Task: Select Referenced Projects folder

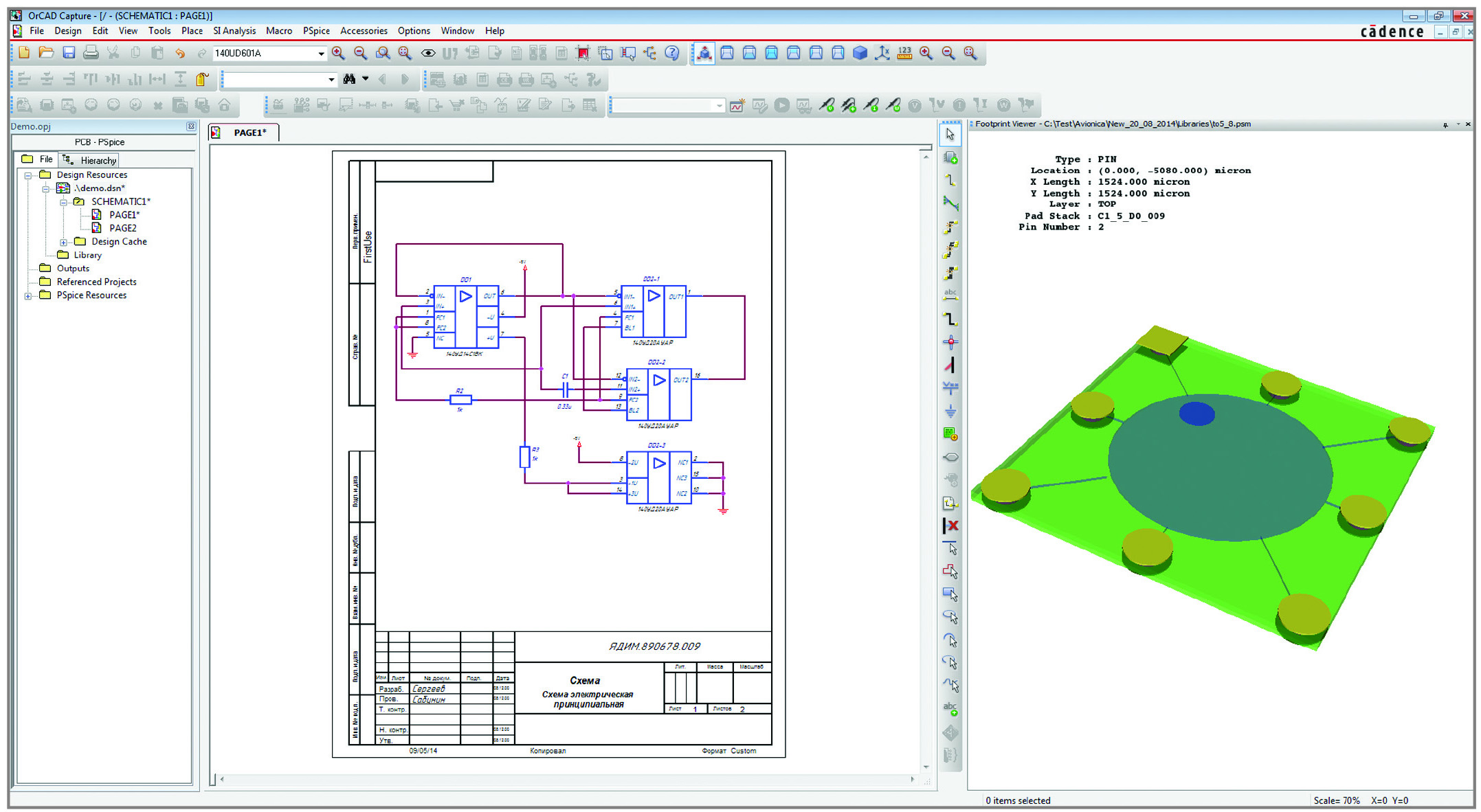Action: 96,282
